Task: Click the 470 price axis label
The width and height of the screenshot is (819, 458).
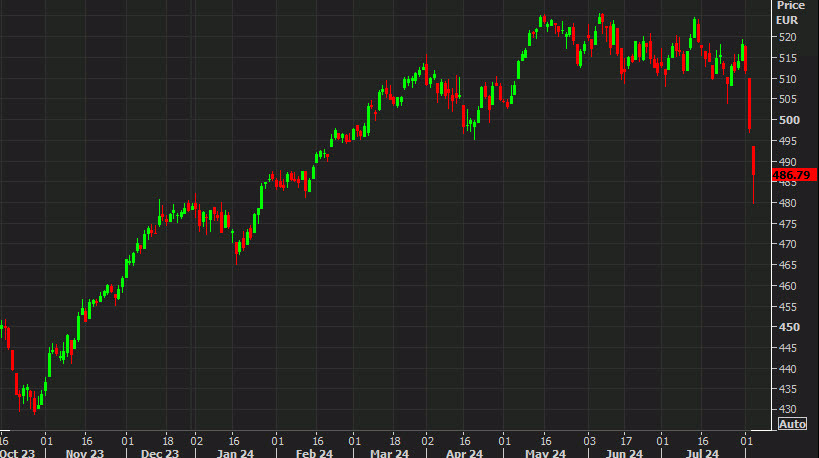Action: click(x=787, y=244)
